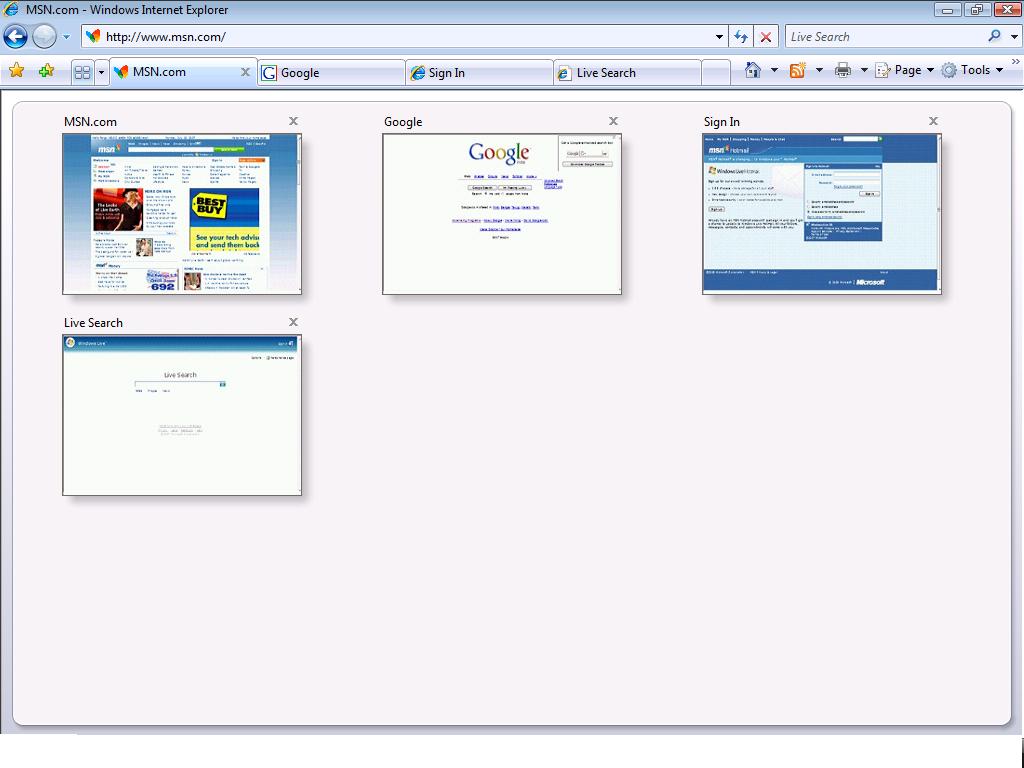The width and height of the screenshot is (1024, 768).
Task: Minimize the Internet Explorer window
Action: pos(947,9)
